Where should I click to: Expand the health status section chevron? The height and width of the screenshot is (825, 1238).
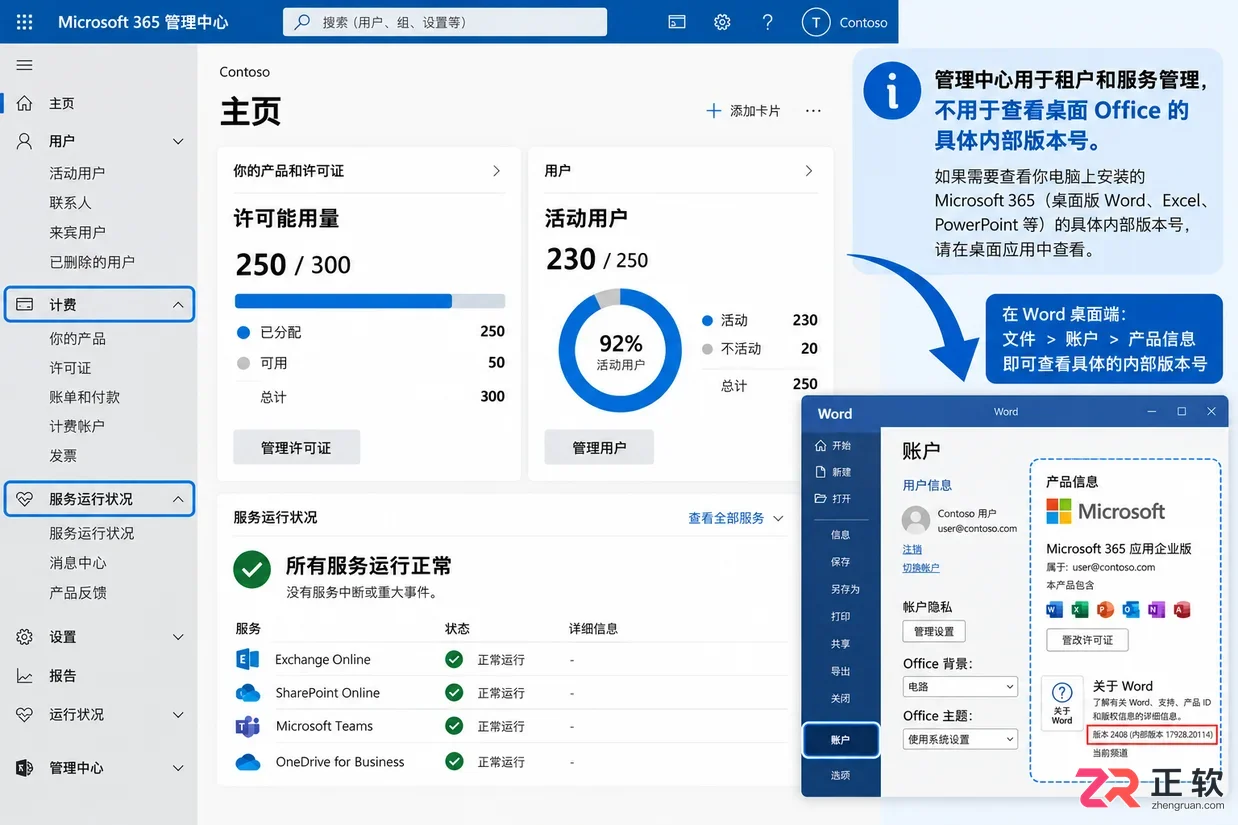tap(178, 715)
